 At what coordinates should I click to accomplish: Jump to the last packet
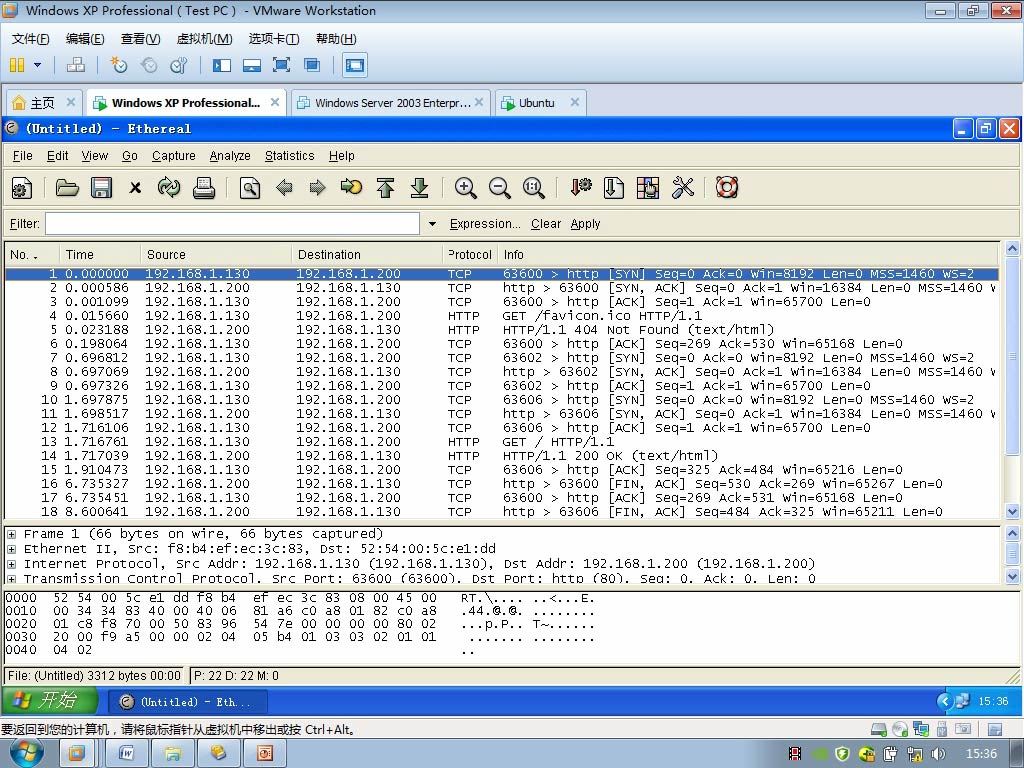pyautogui.click(x=419, y=189)
